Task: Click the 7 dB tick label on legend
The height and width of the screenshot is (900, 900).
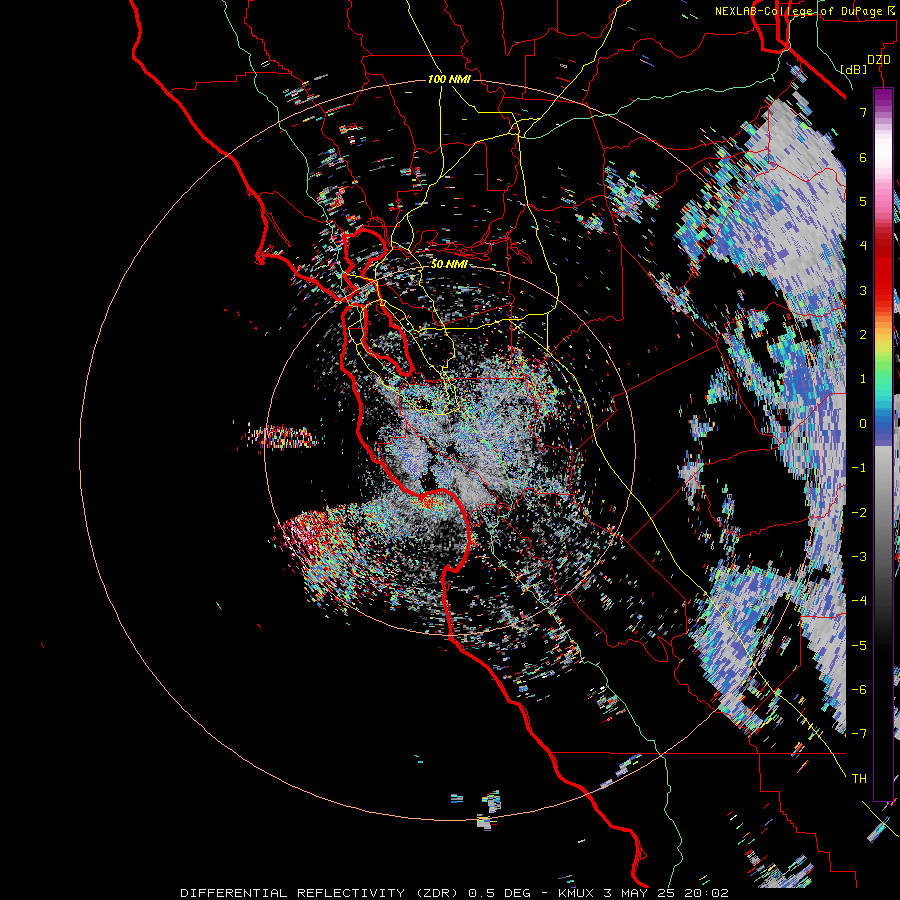Action: pos(863,112)
